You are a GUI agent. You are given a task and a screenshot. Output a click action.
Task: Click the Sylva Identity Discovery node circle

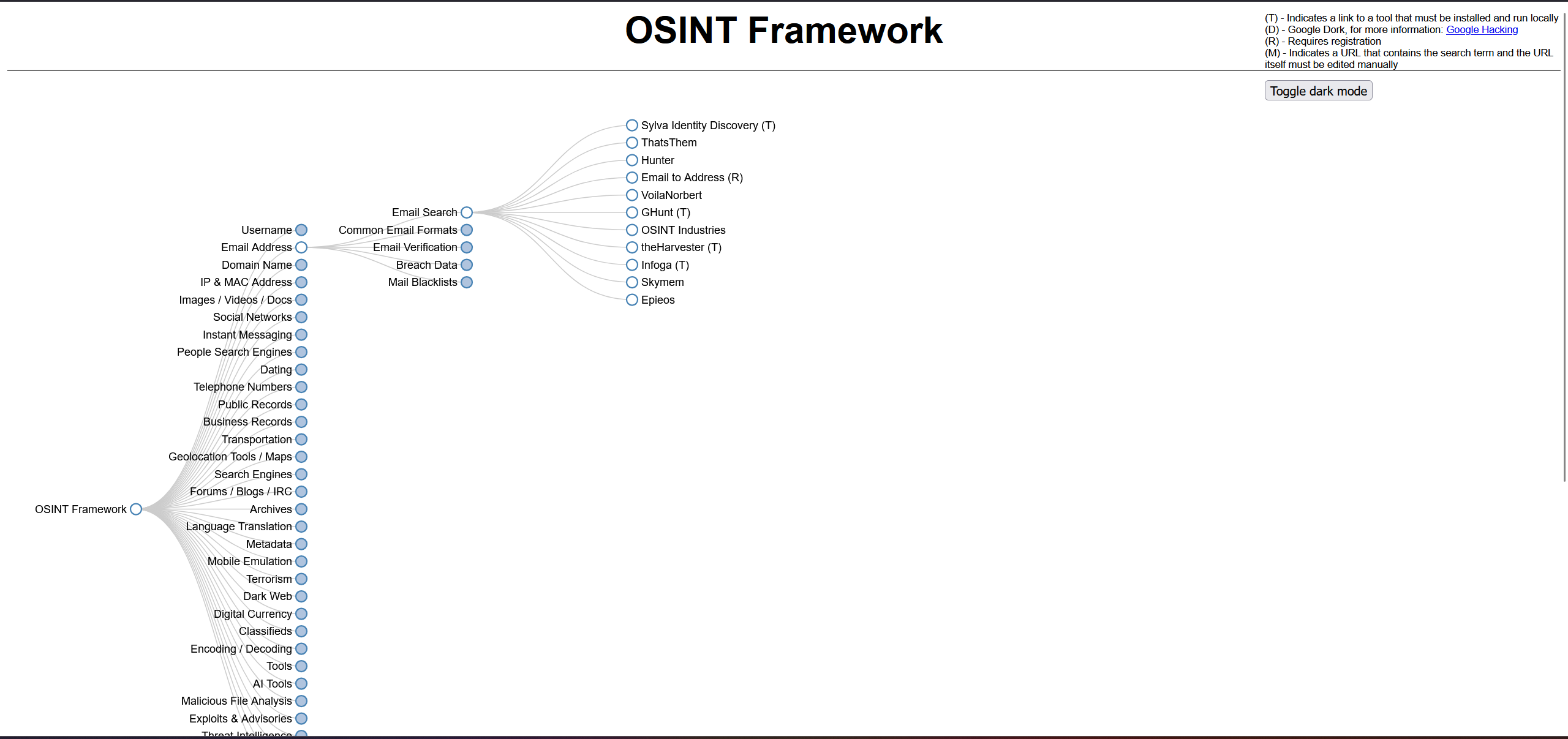pyautogui.click(x=632, y=126)
